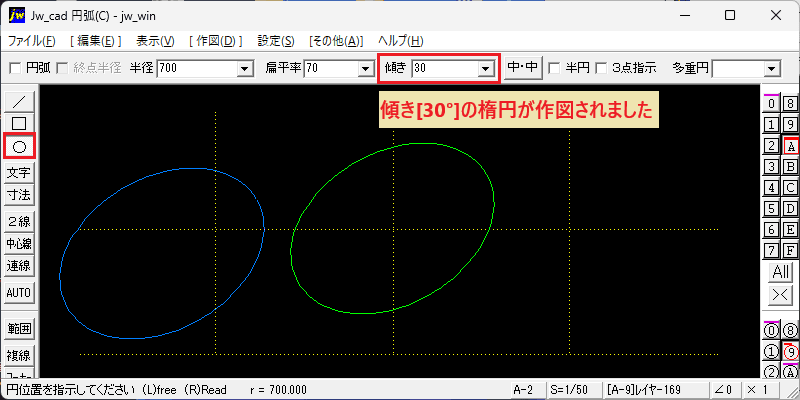This screenshot has height=400, width=800.
Task: Pick the 中心線 center line tool
Action: tap(19, 244)
